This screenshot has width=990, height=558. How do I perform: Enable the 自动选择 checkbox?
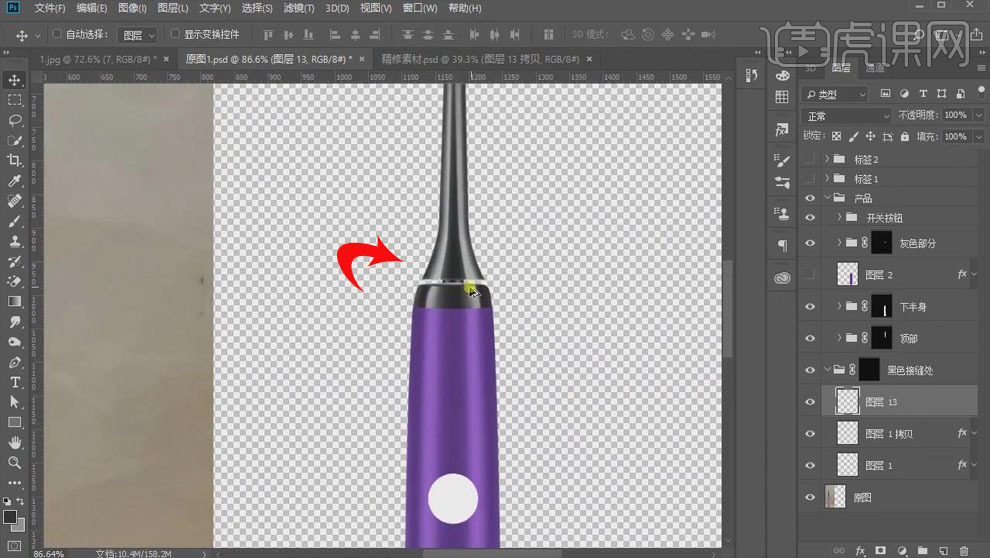click(x=57, y=33)
